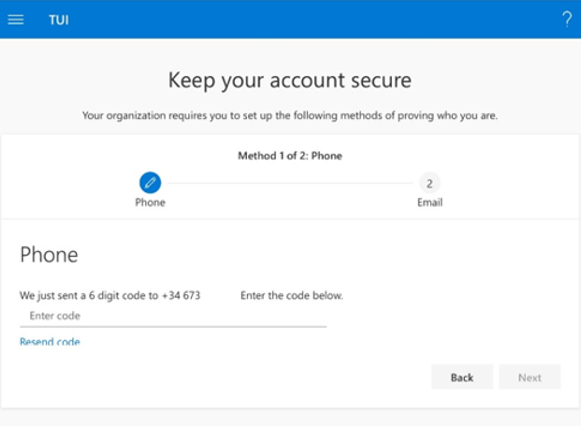Open help via question mark icon
Screen dimensions: 581x426
tap(567, 19)
